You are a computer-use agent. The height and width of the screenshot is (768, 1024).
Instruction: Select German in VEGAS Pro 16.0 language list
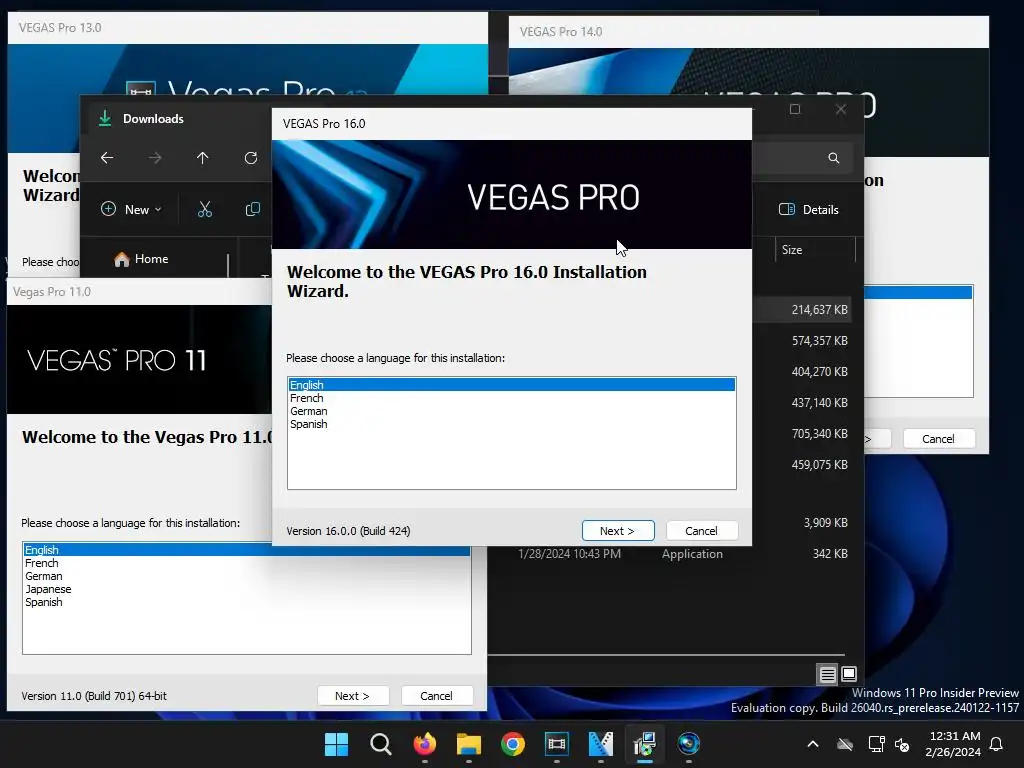[511, 411]
